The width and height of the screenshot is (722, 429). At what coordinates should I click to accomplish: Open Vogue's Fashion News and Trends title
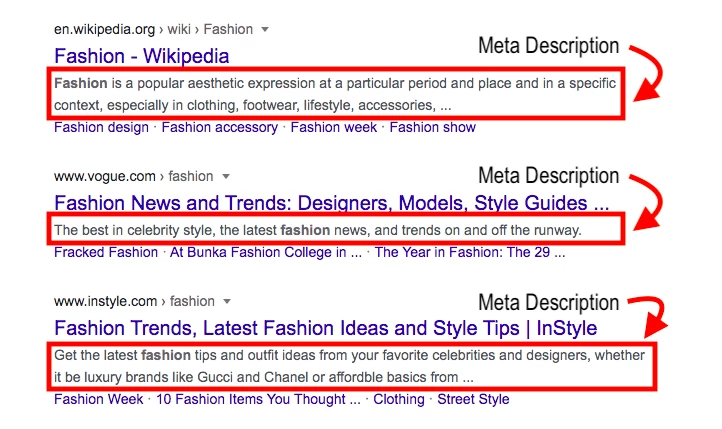point(332,203)
